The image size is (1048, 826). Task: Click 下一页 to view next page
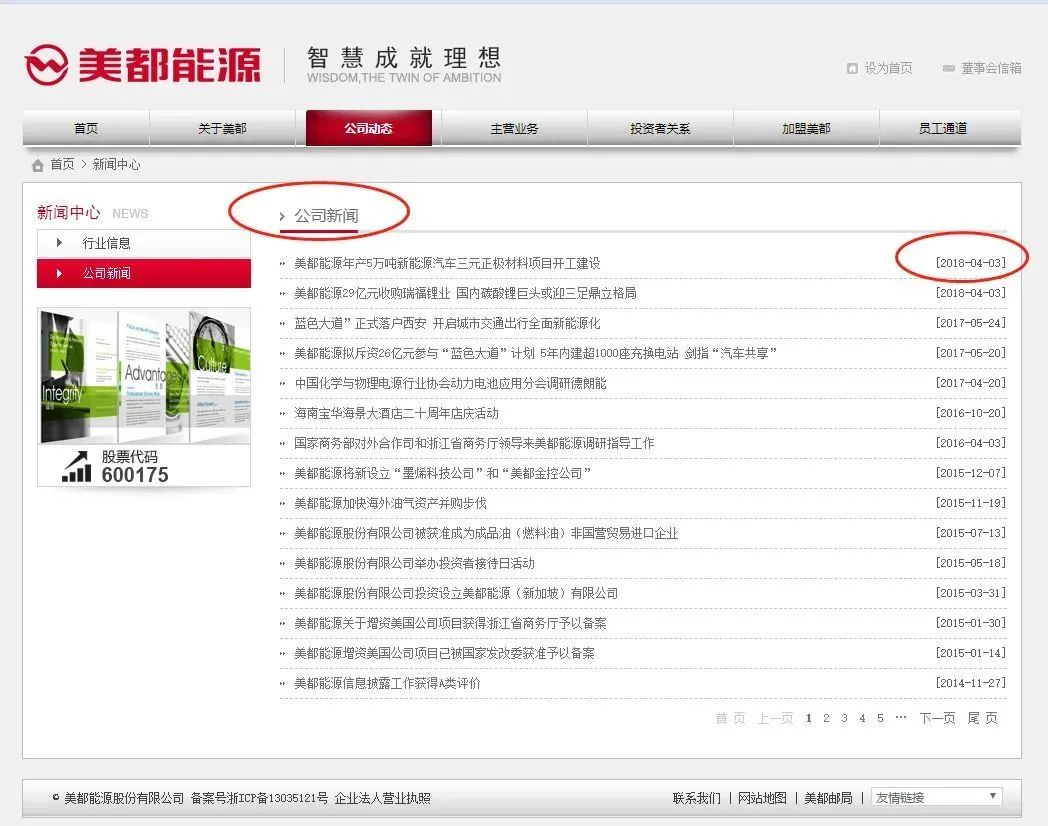pyautogui.click(x=934, y=718)
